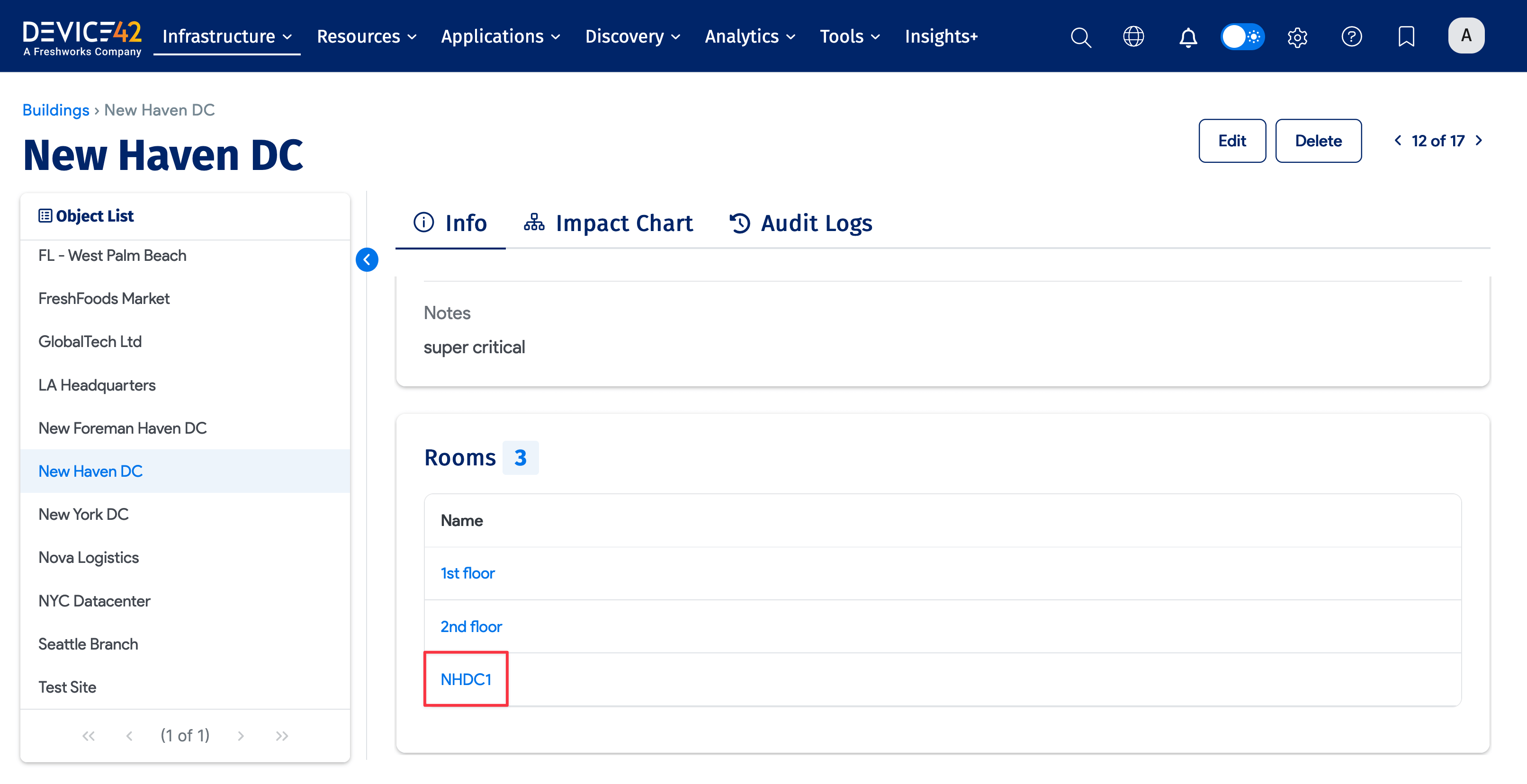
Task: Go to next building record arrow
Action: click(1479, 141)
